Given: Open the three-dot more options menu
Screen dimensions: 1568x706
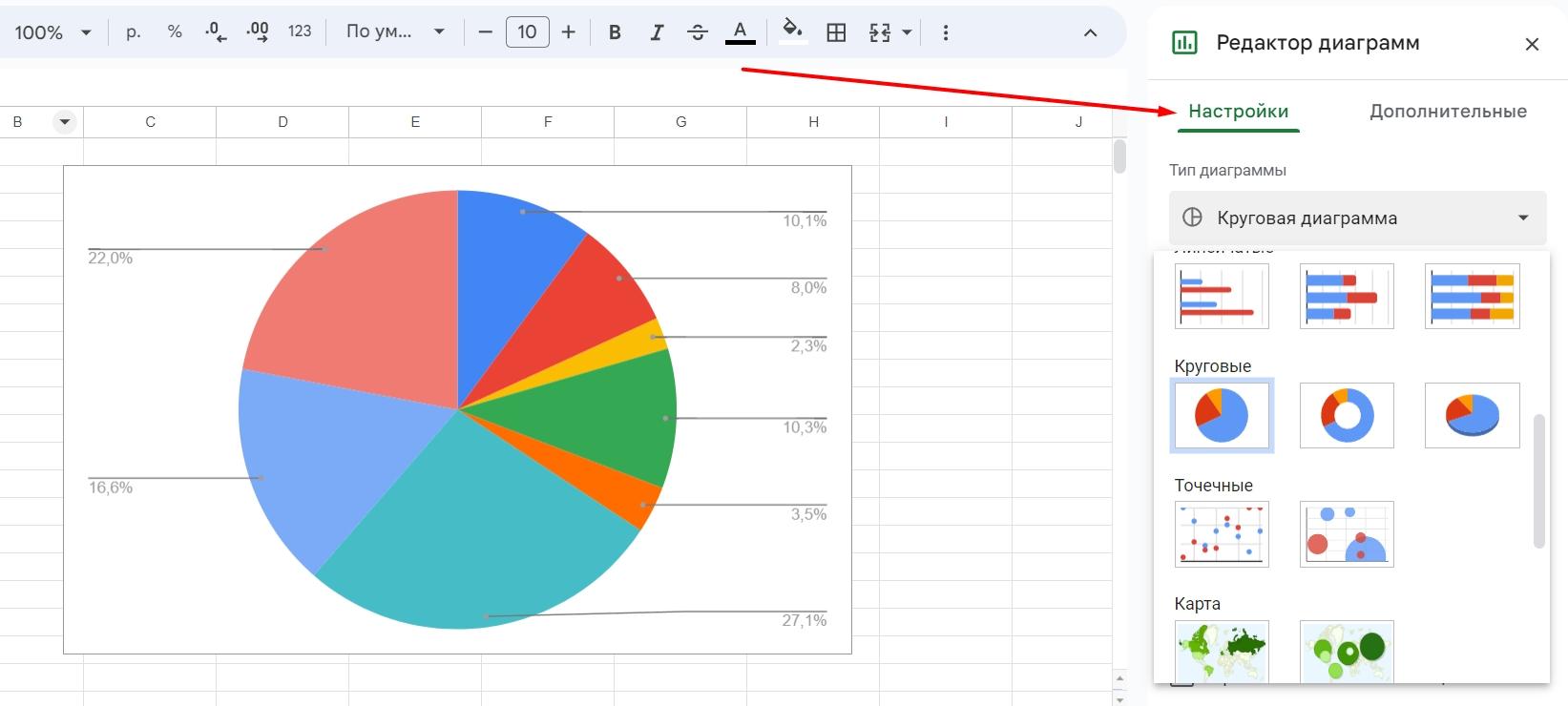Looking at the screenshot, I should (x=946, y=32).
